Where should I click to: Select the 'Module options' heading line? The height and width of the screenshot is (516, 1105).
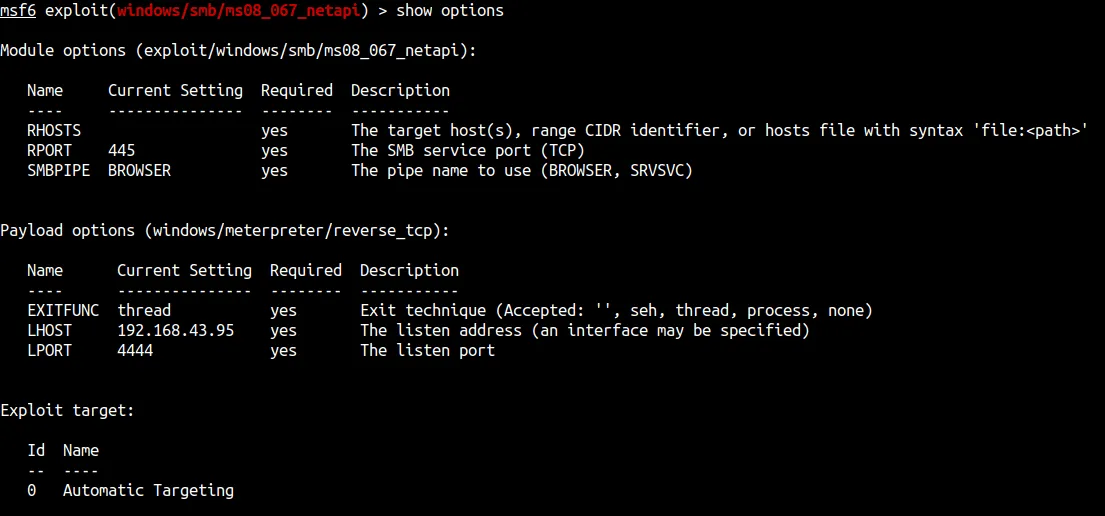point(238,50)
